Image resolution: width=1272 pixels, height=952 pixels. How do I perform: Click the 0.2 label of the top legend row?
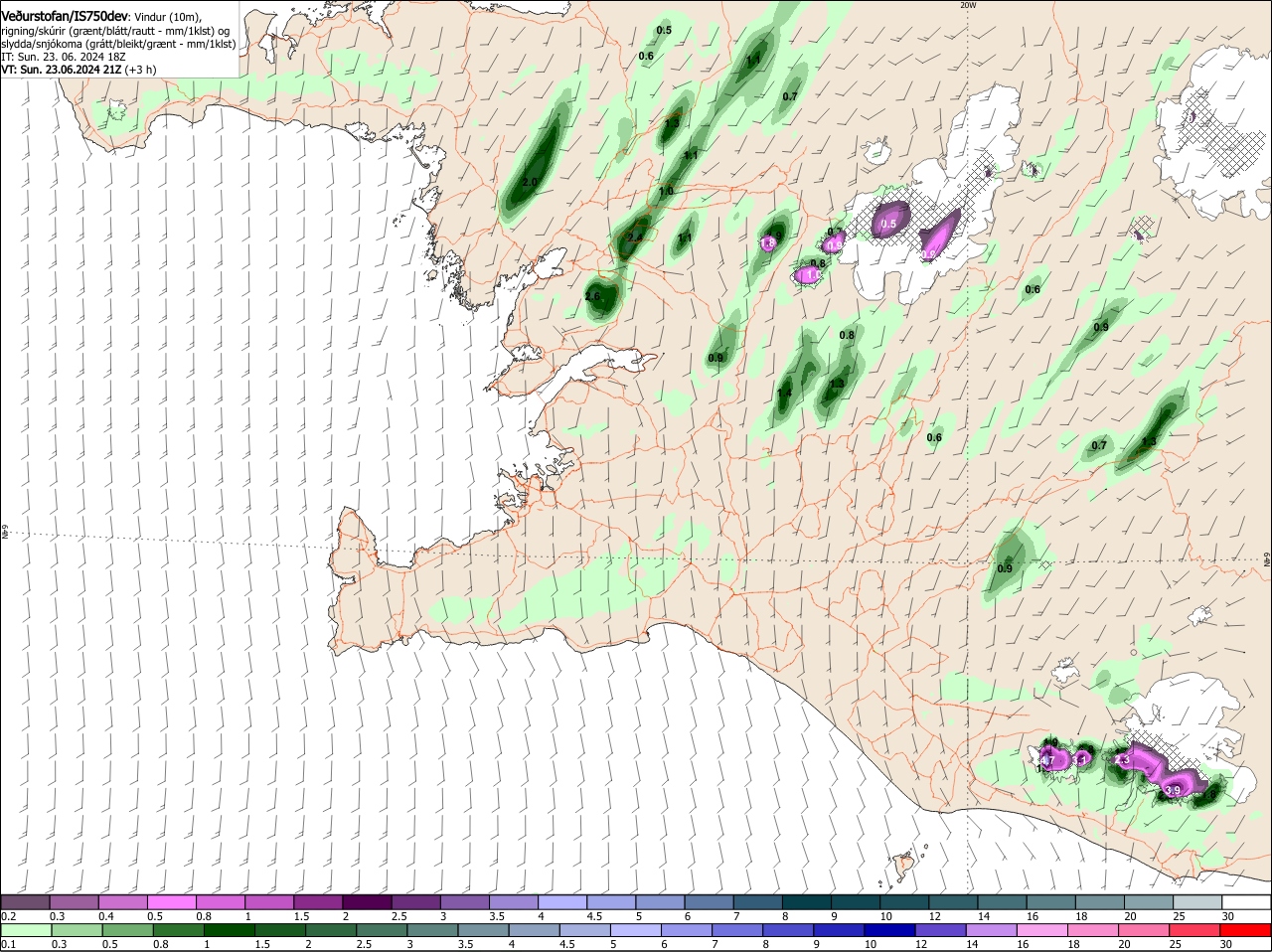pos(8,915)
